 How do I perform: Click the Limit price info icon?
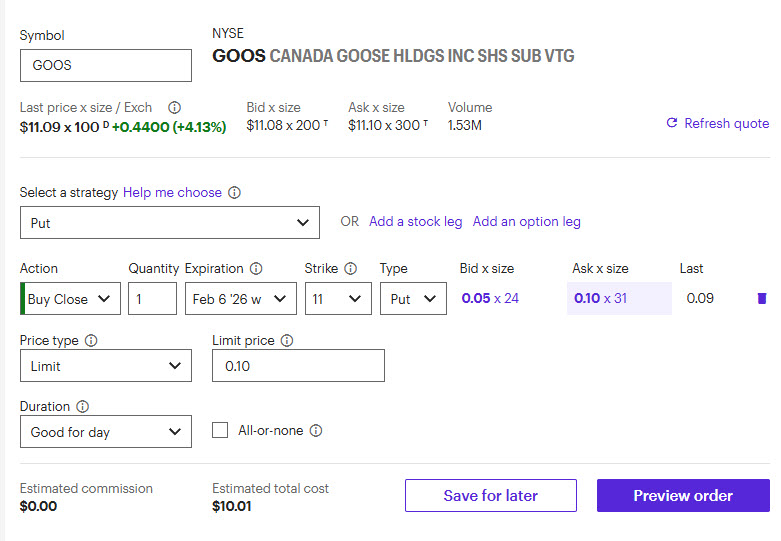[287, 341]
